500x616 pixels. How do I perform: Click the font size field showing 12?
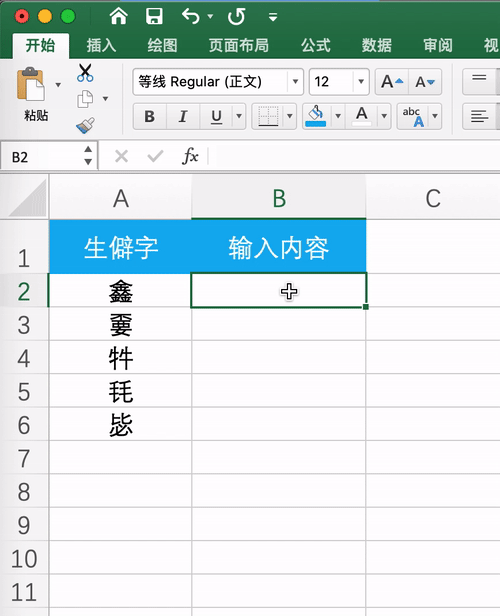331,82
